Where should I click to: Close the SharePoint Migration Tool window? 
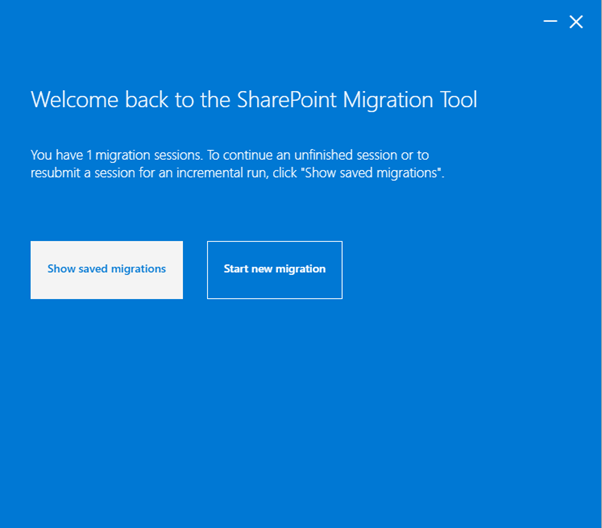(x=576, y=21)
